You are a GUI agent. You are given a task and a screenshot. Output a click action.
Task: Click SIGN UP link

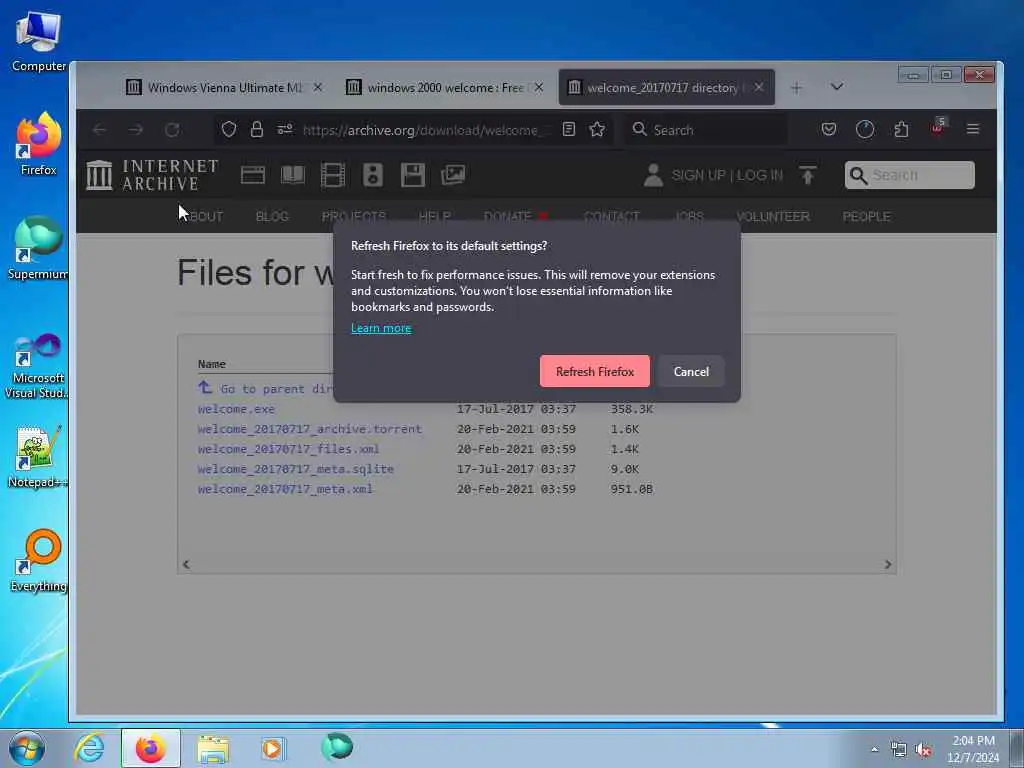(x=698, y=175)
